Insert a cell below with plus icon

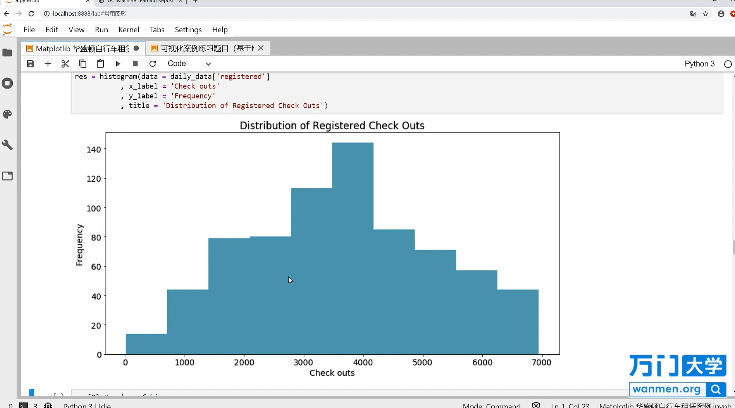click(x=48, y=63)
